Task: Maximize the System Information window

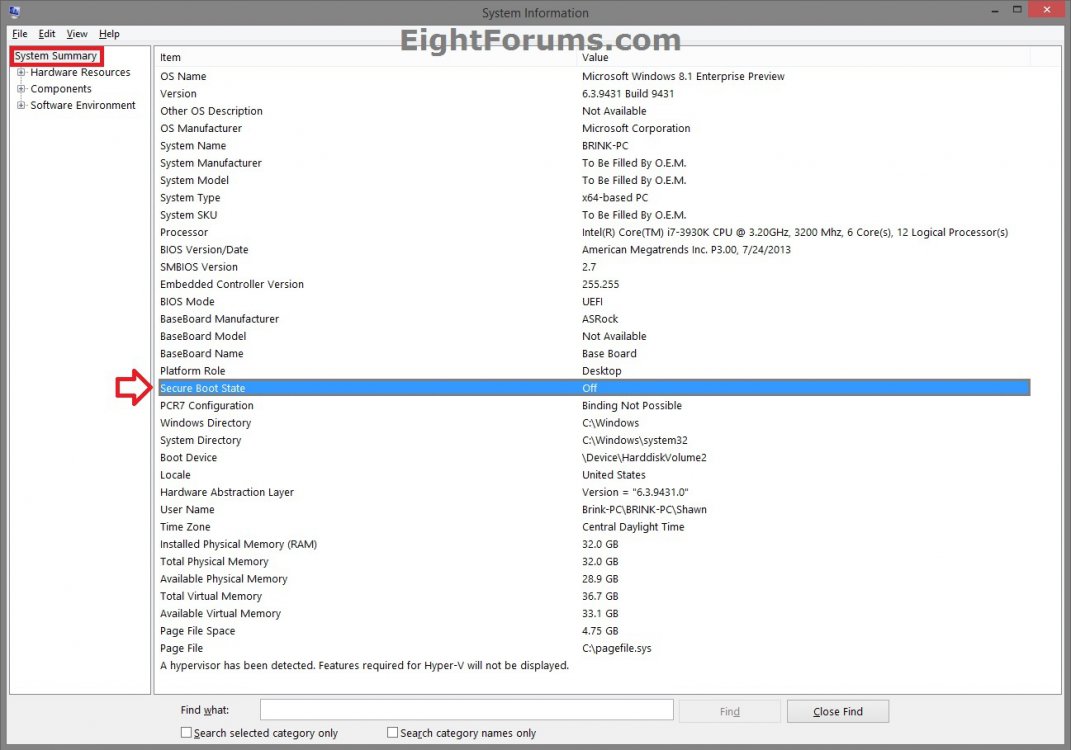Action: click(1017, 10)
